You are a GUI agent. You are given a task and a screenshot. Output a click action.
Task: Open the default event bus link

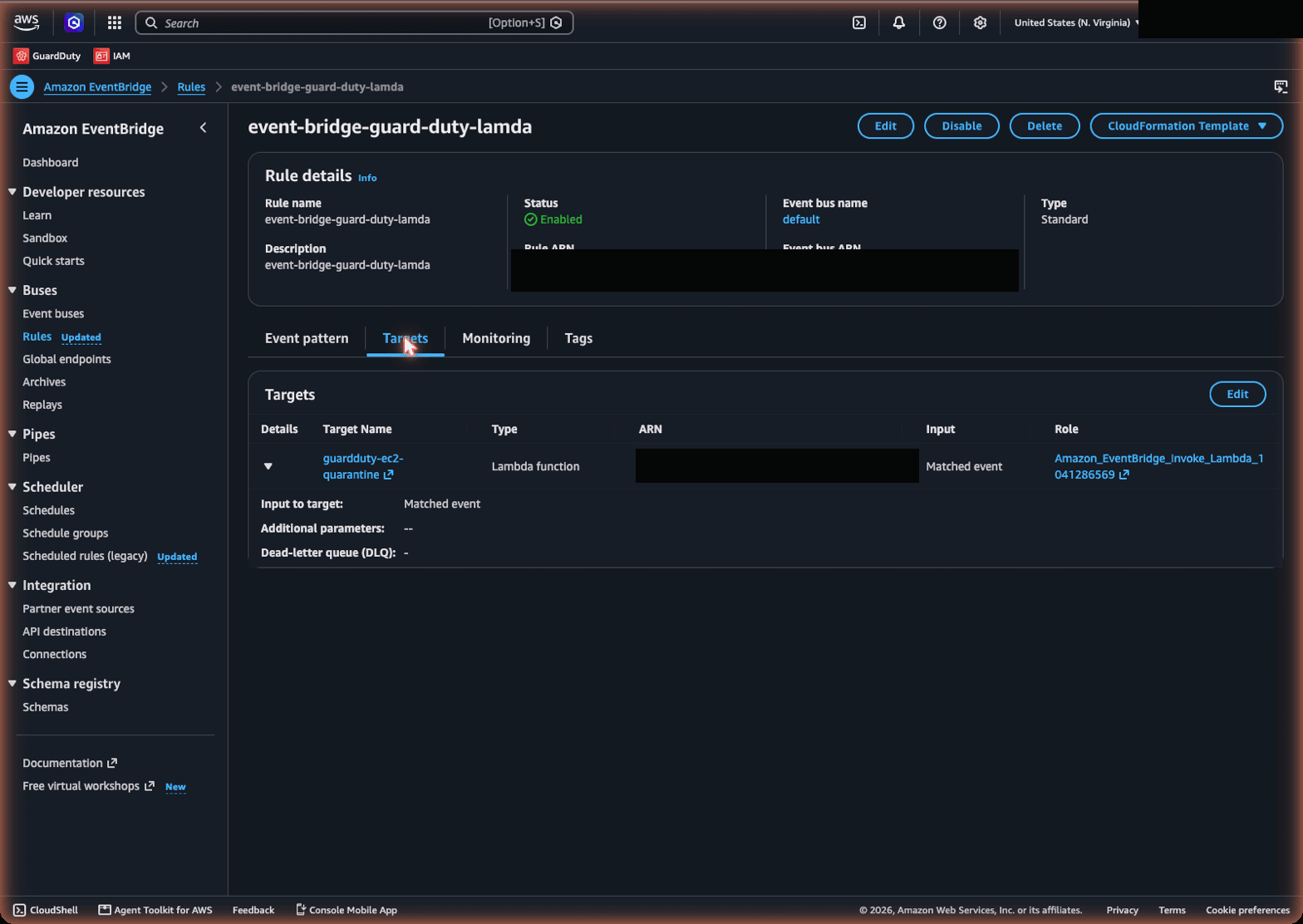click(801, 219)
